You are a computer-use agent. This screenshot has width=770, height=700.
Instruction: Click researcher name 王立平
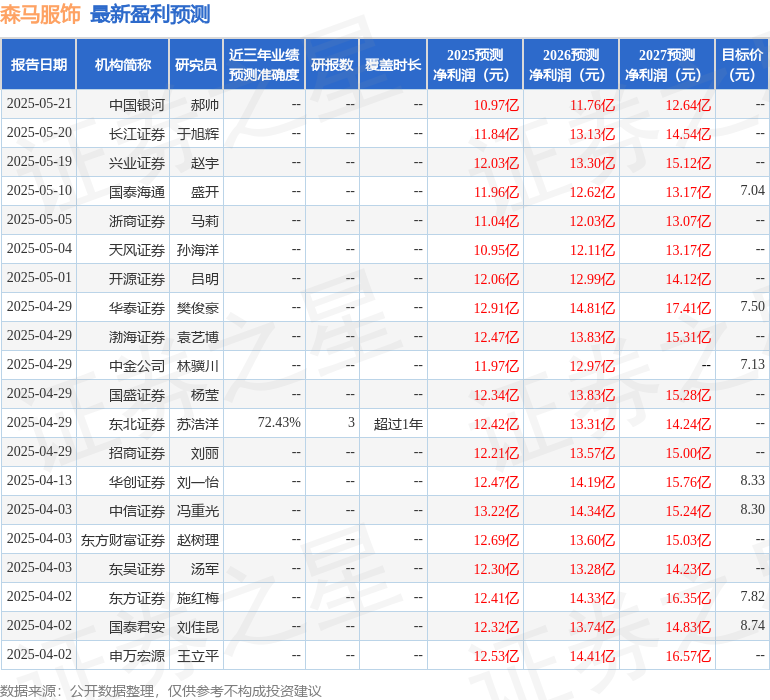click(x=198, y=656)
